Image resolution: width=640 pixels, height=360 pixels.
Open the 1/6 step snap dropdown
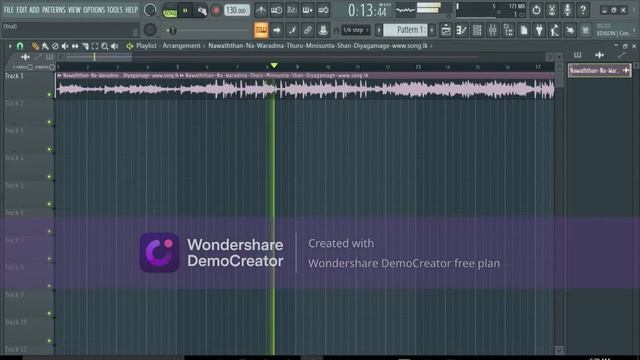355,30
